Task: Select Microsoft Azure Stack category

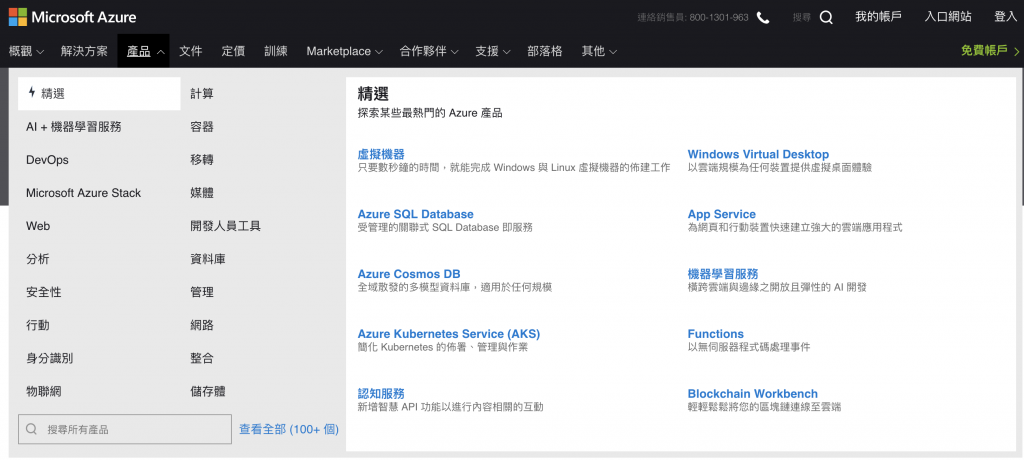Action: 84,193
